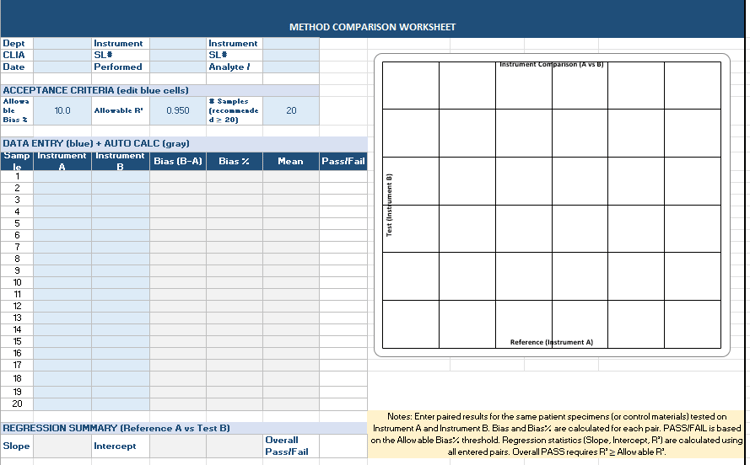Select the Analyte label cell
The width and height of the screenshot is (750, 465).
tap(234, 67)
